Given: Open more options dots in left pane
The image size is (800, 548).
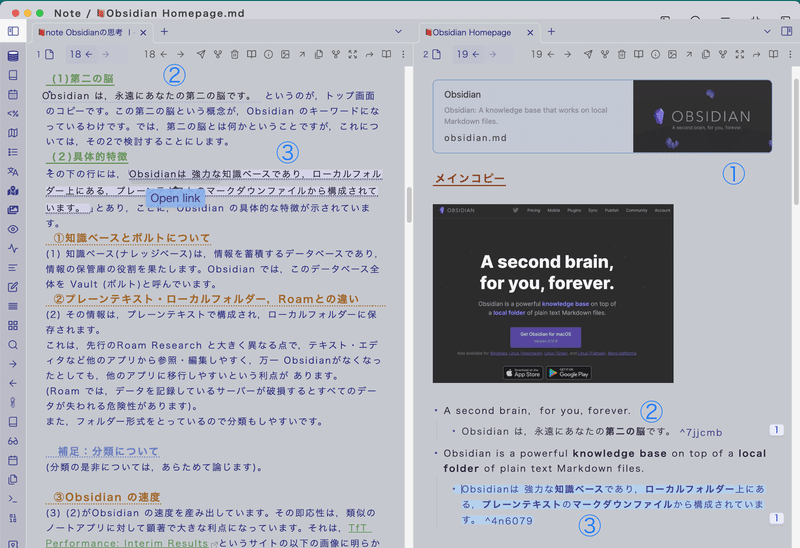Looking at the screenshot, I should tap(403, 54).
